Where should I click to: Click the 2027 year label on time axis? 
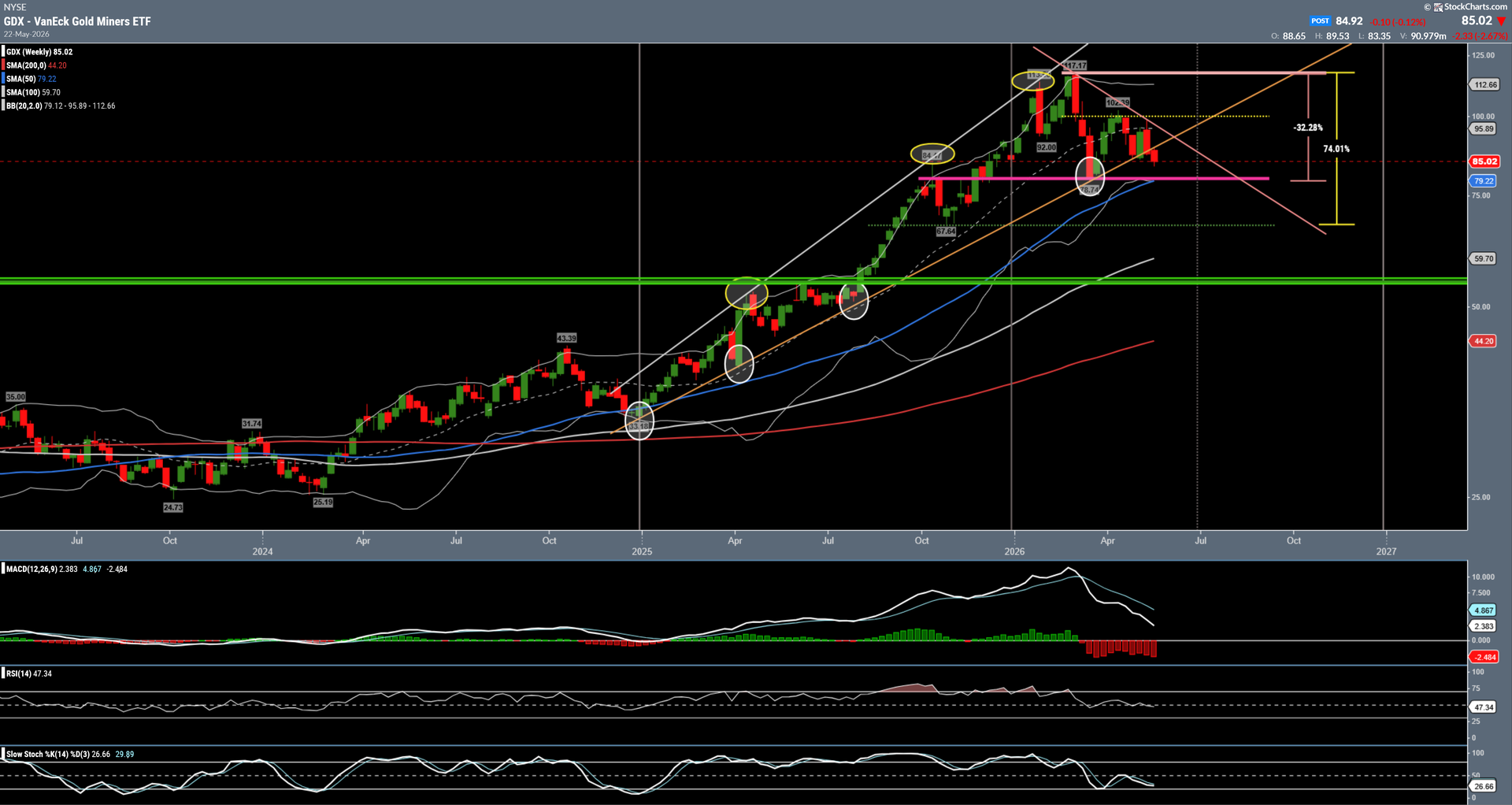(x=1386, y=551)
